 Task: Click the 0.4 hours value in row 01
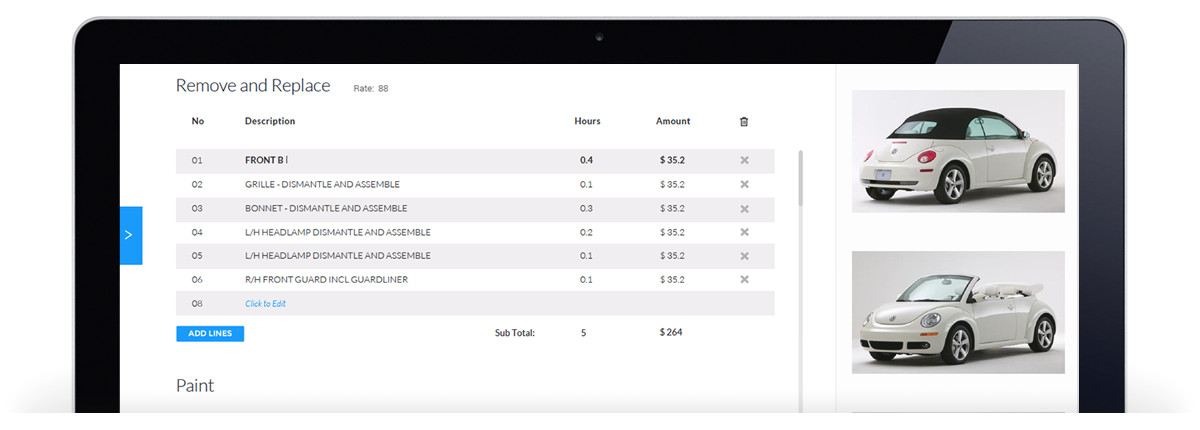(586, 160)
